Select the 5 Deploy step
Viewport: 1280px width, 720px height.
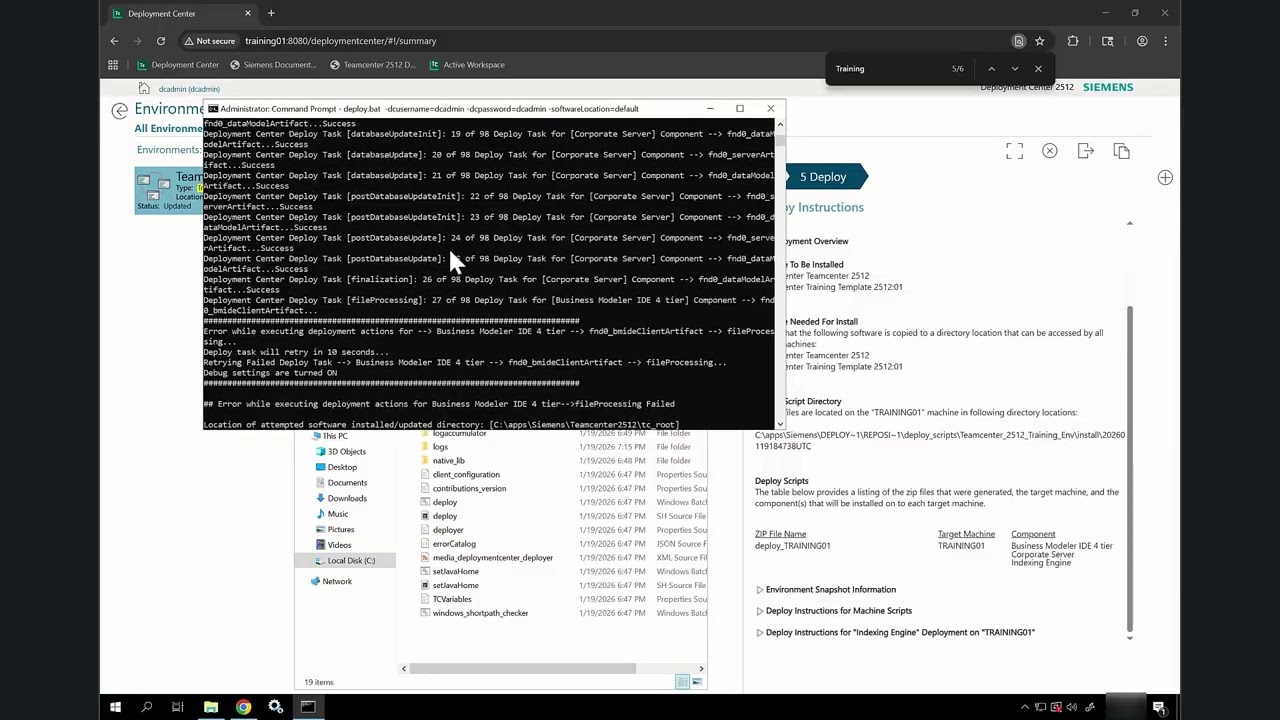(823, 177)
